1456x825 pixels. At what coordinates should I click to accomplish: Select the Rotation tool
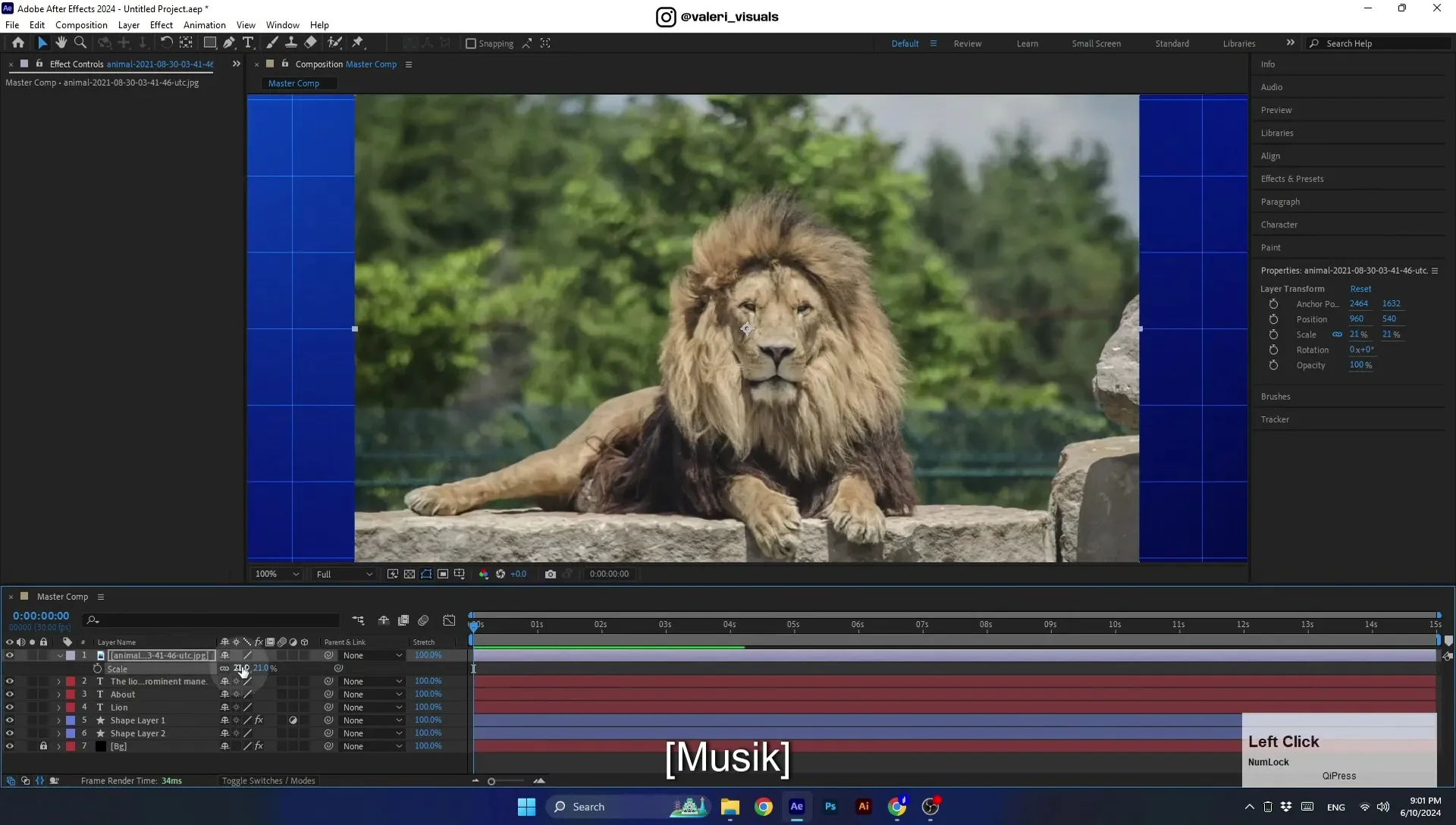coord(166,43)
